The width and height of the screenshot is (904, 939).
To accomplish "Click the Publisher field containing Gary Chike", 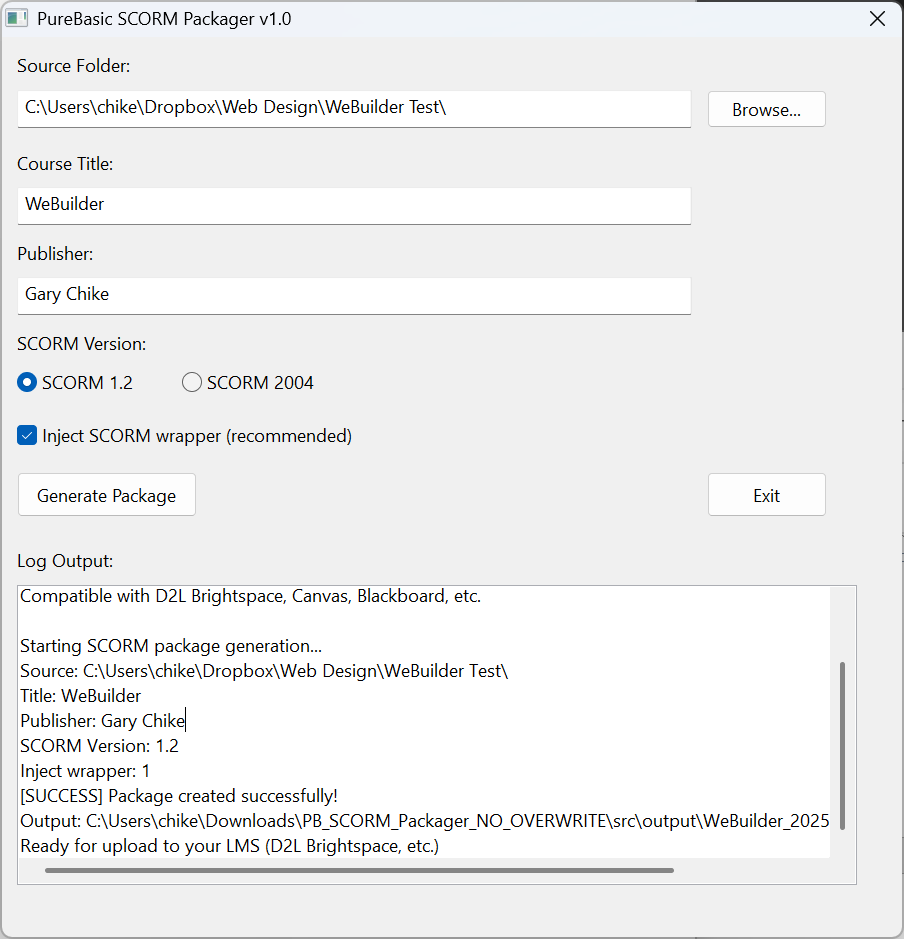I will (354, 295).
